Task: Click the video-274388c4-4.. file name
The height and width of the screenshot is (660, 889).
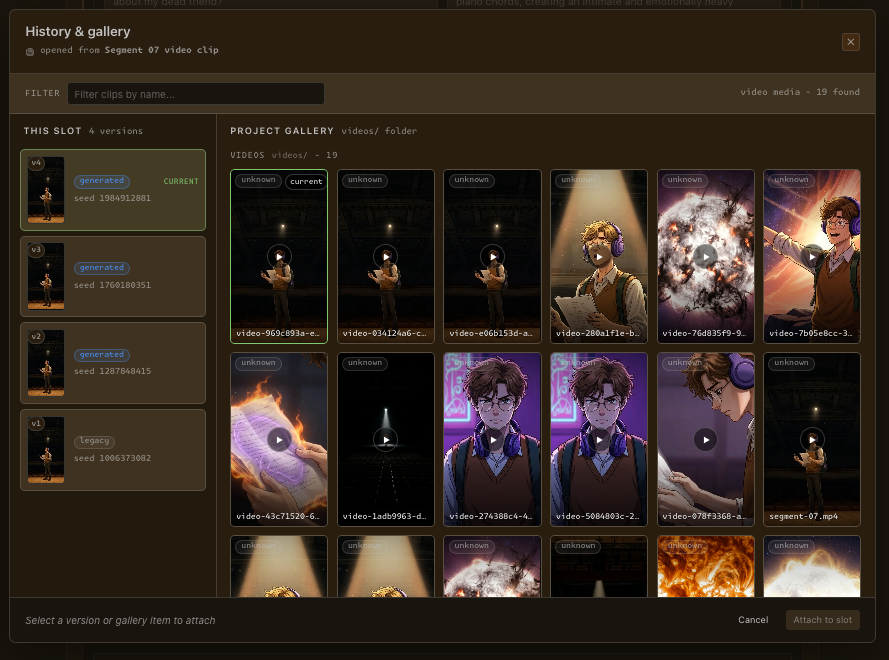Action: click(x=491, y=517)
